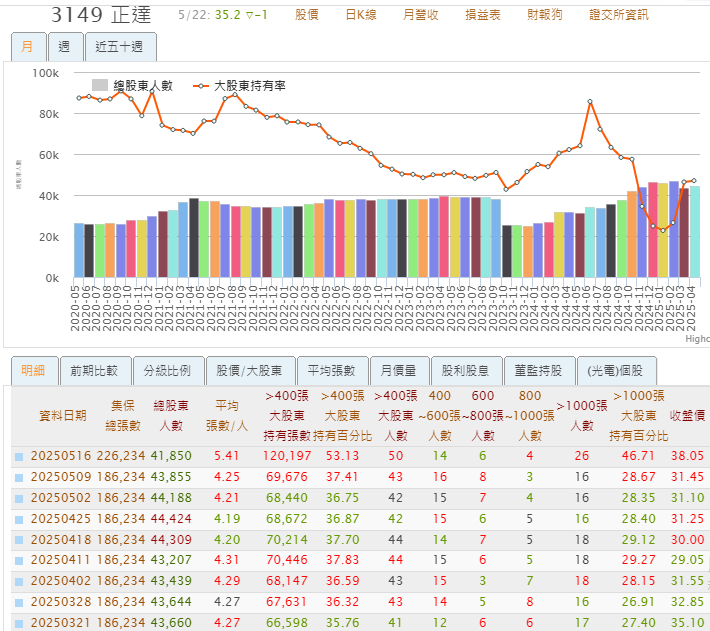The height and width of the screenshot is (631, 710).
Task: Open the 分級比例 tab
Action: tap(167, 370)
